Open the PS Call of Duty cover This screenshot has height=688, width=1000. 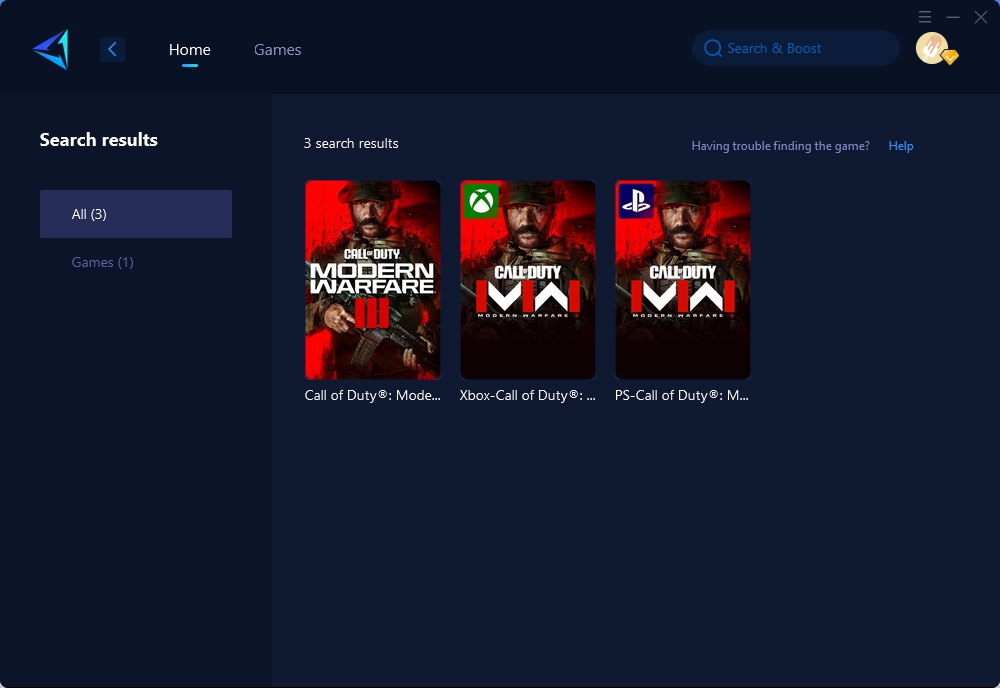(x=682, y=280)
